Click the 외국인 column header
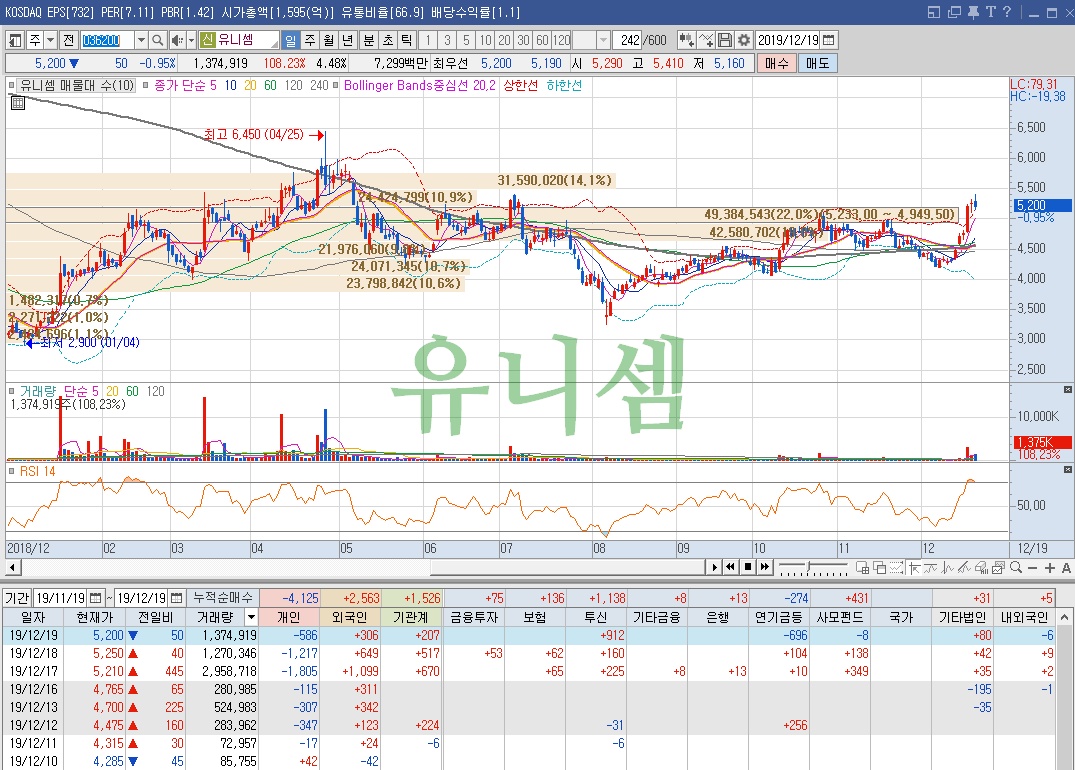This screenshot has width=1075, height=770. [350, 617]
